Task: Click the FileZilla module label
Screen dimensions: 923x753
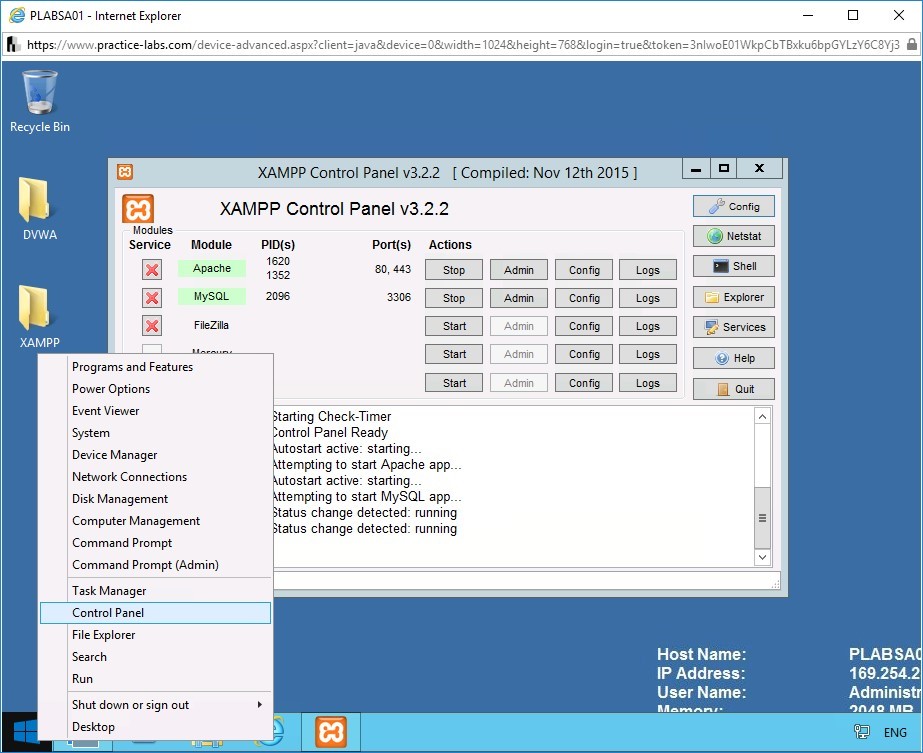Action: [211, 325]
